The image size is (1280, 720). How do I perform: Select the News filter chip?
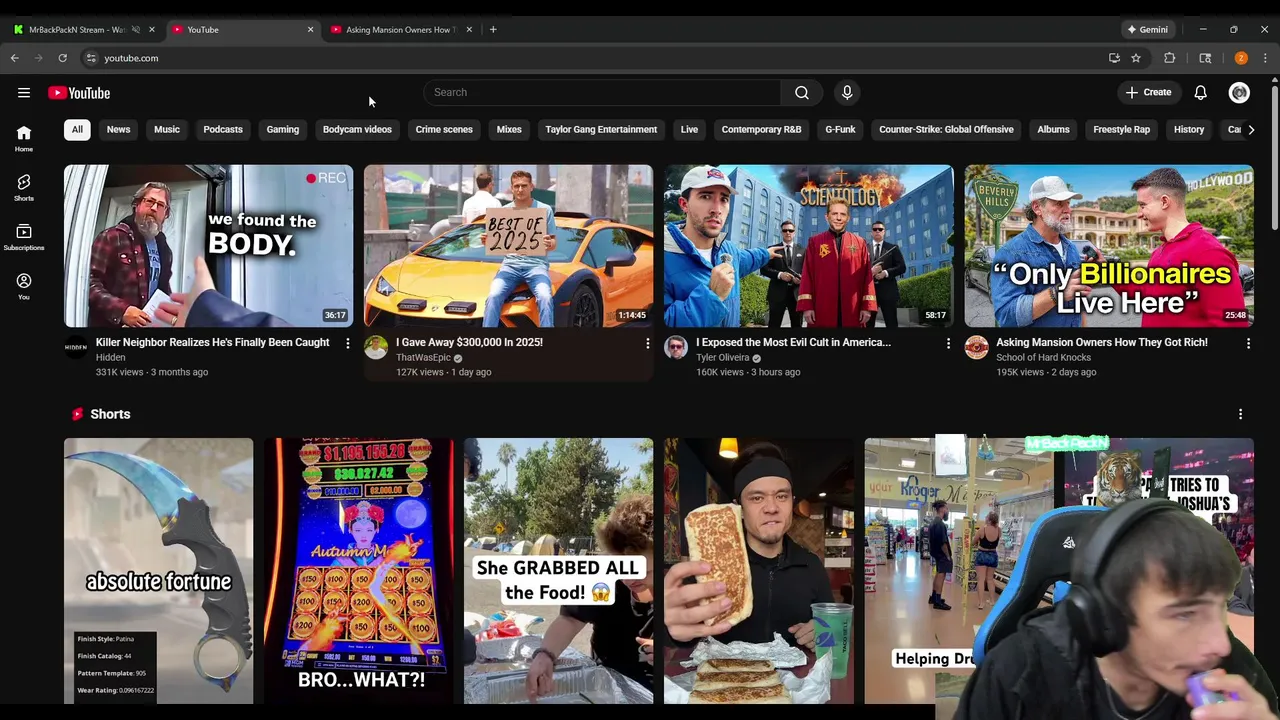[x=118, y=129]
